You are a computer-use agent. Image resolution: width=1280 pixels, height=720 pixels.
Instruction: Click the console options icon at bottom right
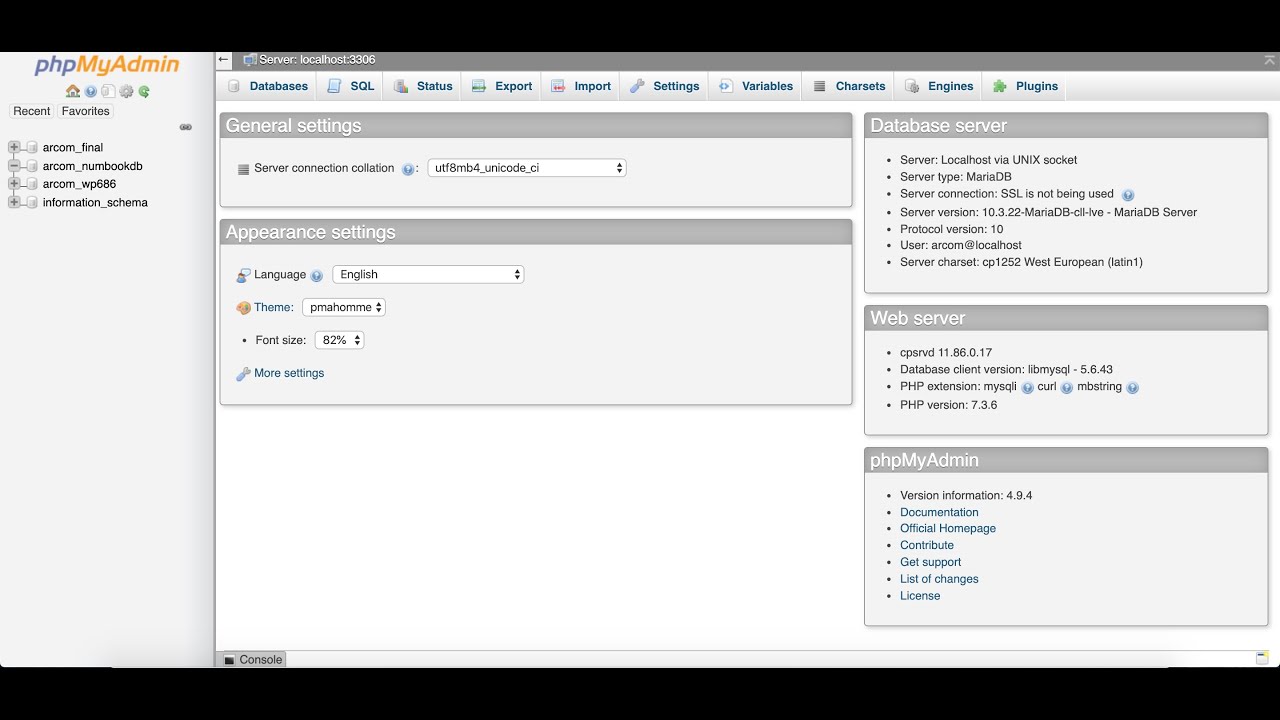(1262, 658)
